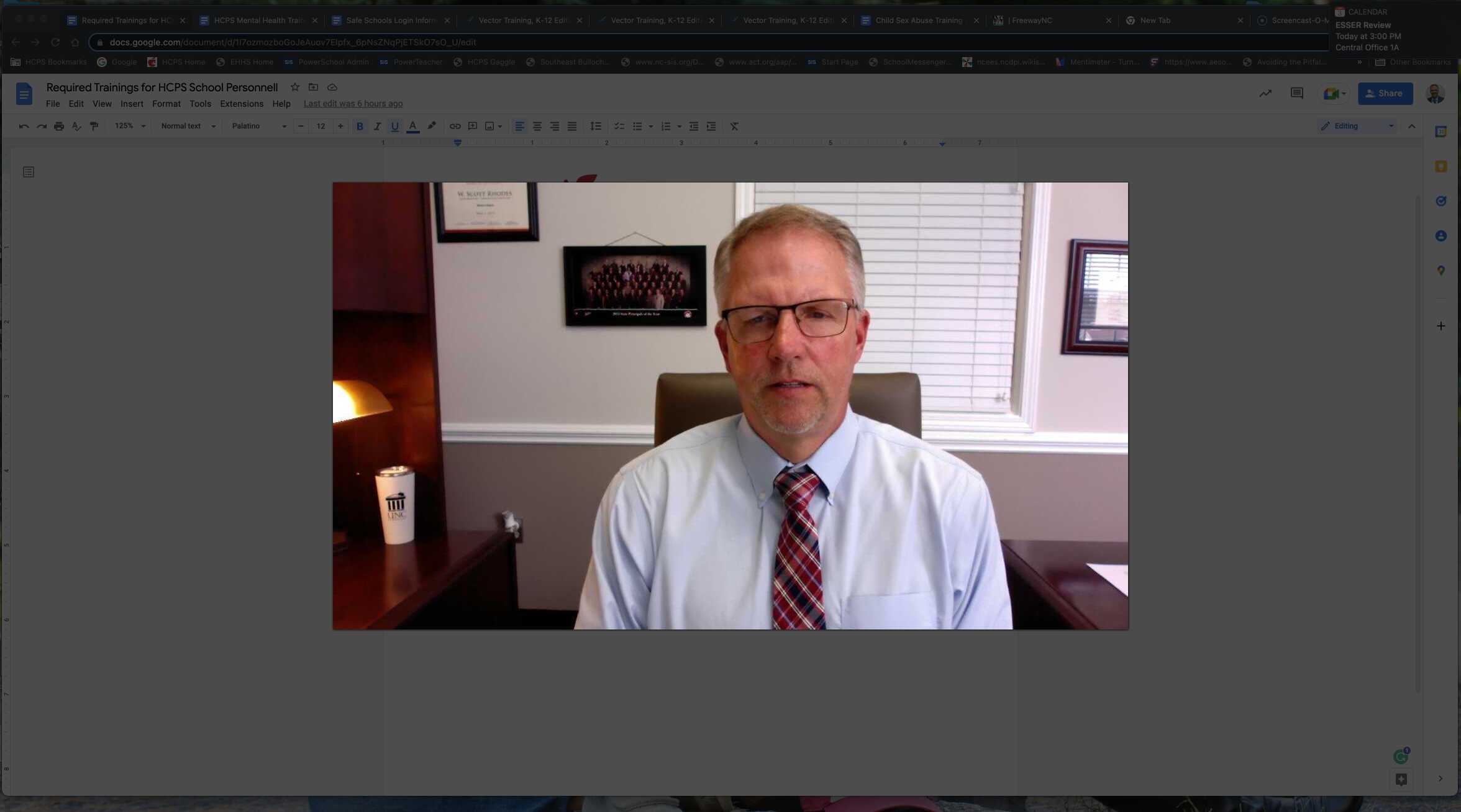This screenshot has width=1461, height=812.
Task: Open the Palatino font dropdown
Action: point(259,126)
